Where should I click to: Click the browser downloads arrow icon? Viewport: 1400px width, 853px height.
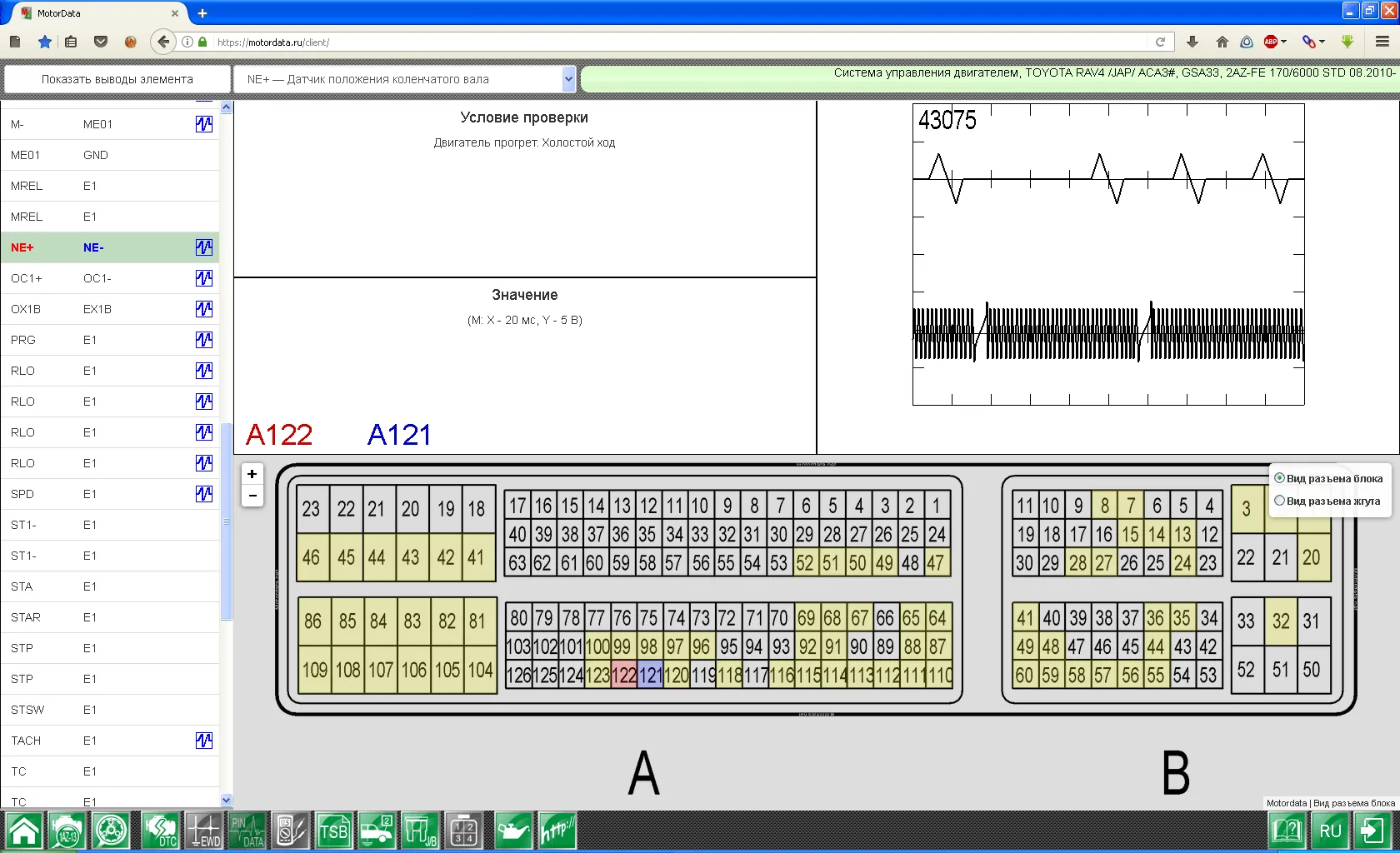(x=1192, y=42)
